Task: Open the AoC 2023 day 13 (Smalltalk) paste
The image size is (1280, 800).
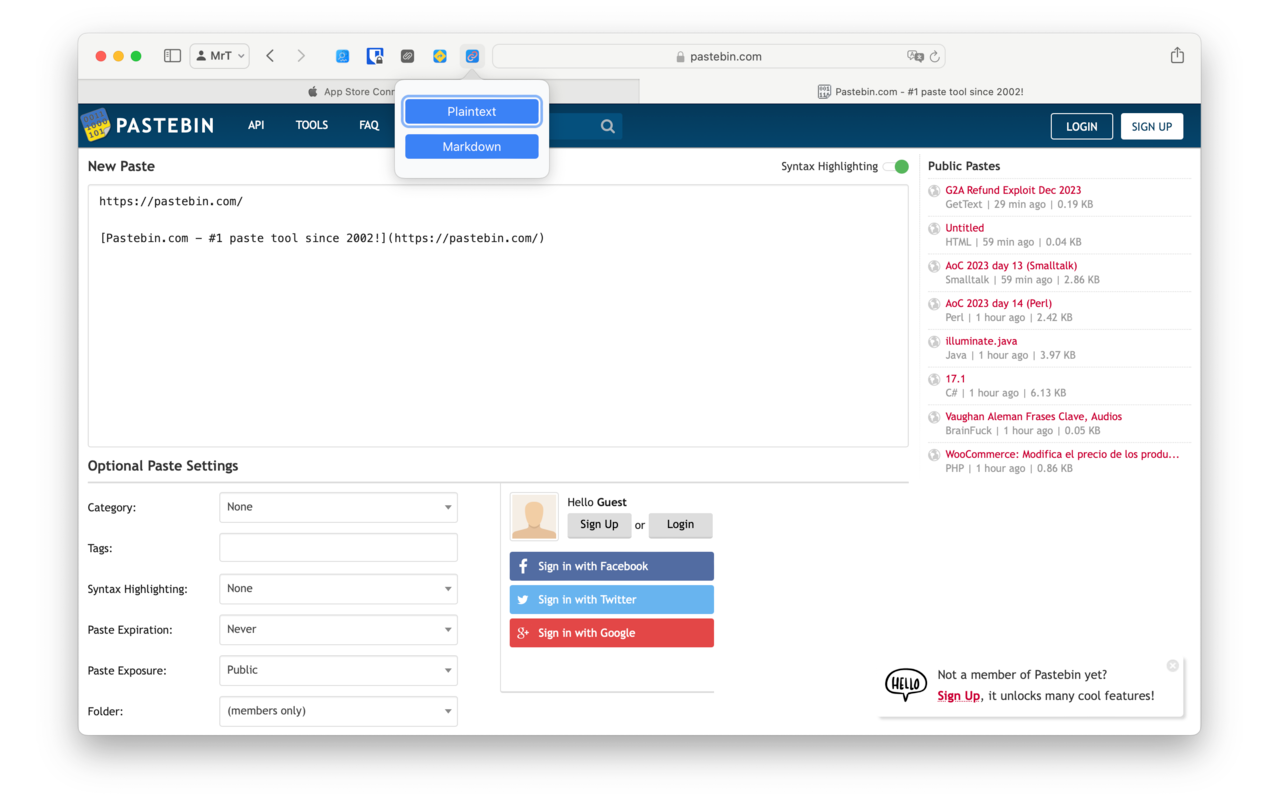Action: pyautogui.click(x=1011, y=266)
